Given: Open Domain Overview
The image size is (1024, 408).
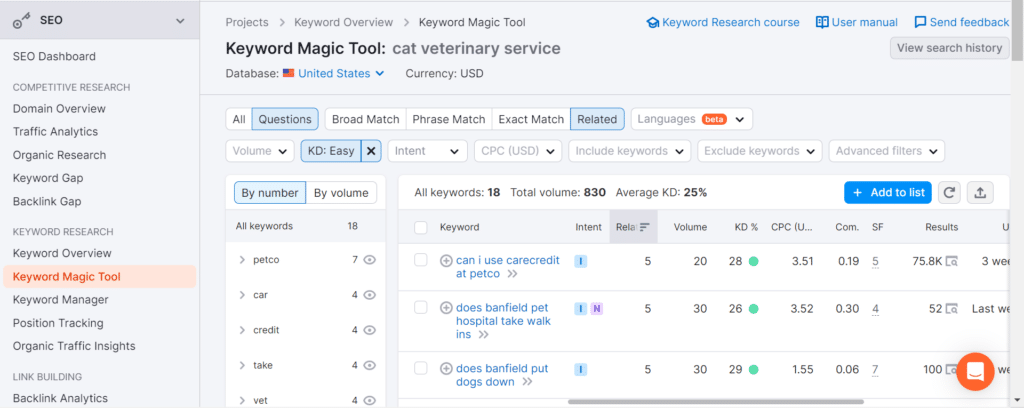Looking at the screenshot, I should pos(59,108).
